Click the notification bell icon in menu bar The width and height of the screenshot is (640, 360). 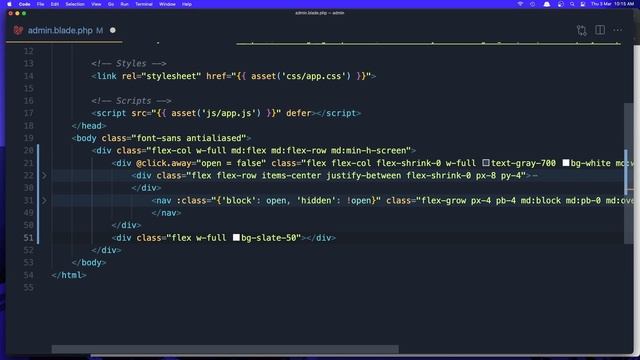point(547,4)
